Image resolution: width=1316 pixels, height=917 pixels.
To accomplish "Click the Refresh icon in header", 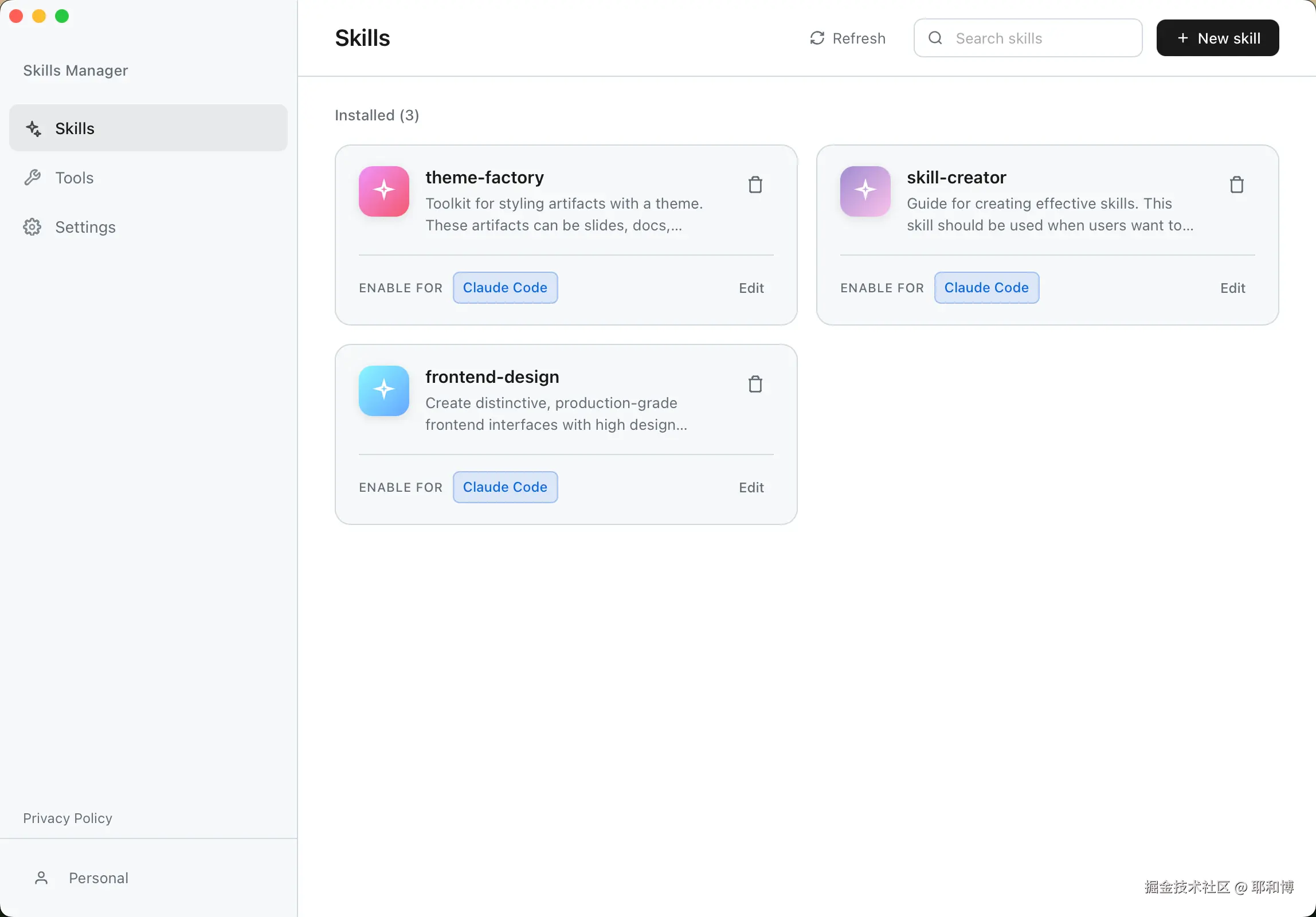I will pos(817,38).
